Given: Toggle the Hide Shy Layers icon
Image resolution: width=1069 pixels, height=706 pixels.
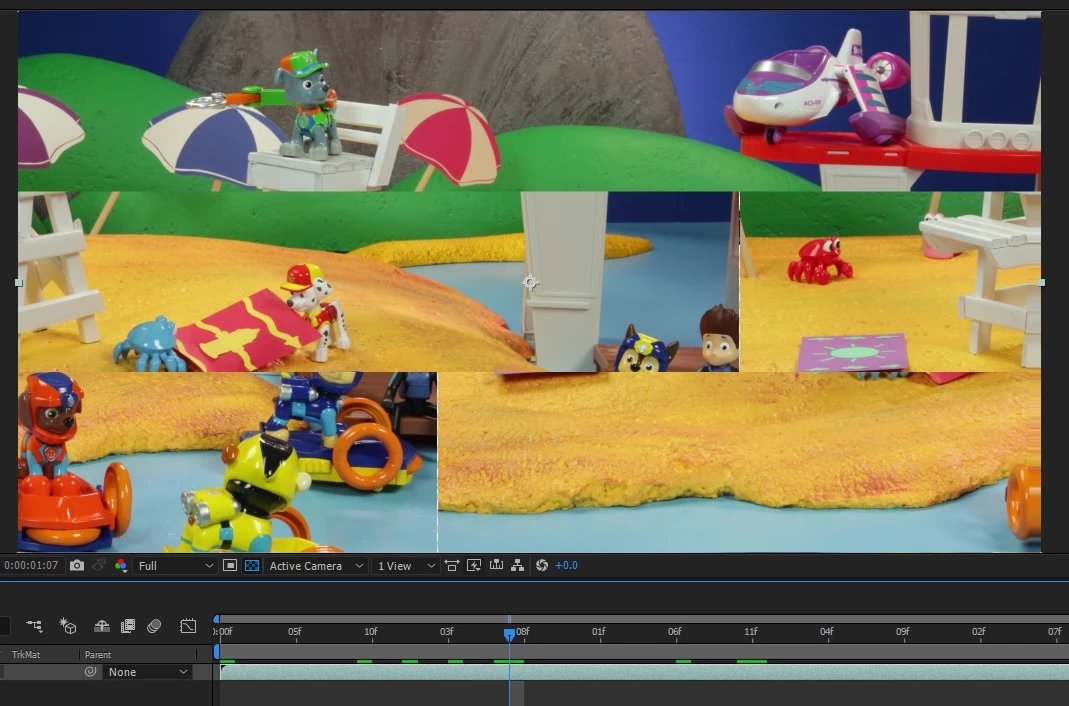Looking at the screenshot, I should (x=102, y=626).
